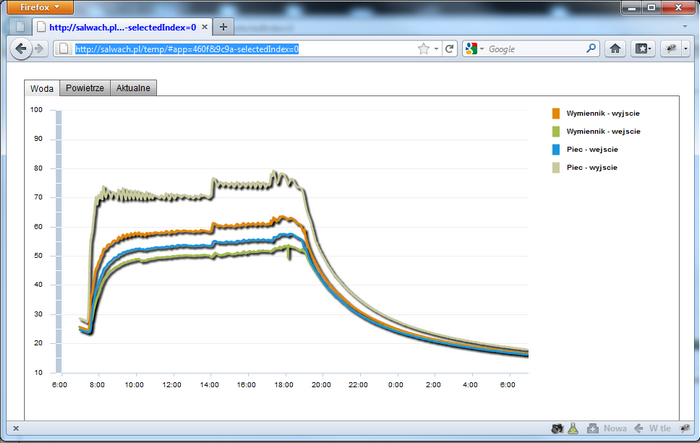This screenshot has width=700, height=443.
Task: Reload the page
Action: [450, 49]
